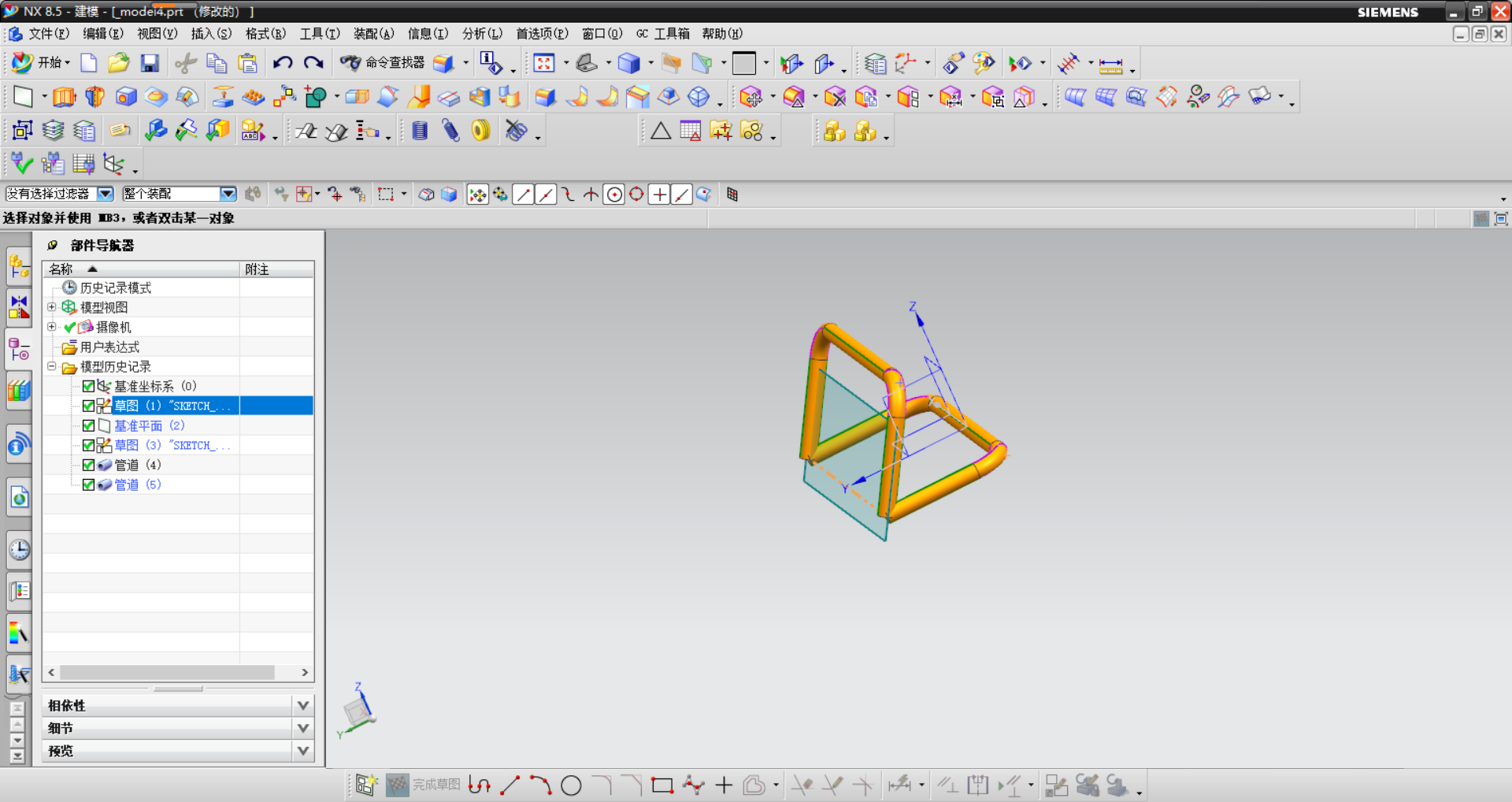Open the Command Finder (命令查找器)
This screenshot has width=1512, height=802.
click(382, 63)
